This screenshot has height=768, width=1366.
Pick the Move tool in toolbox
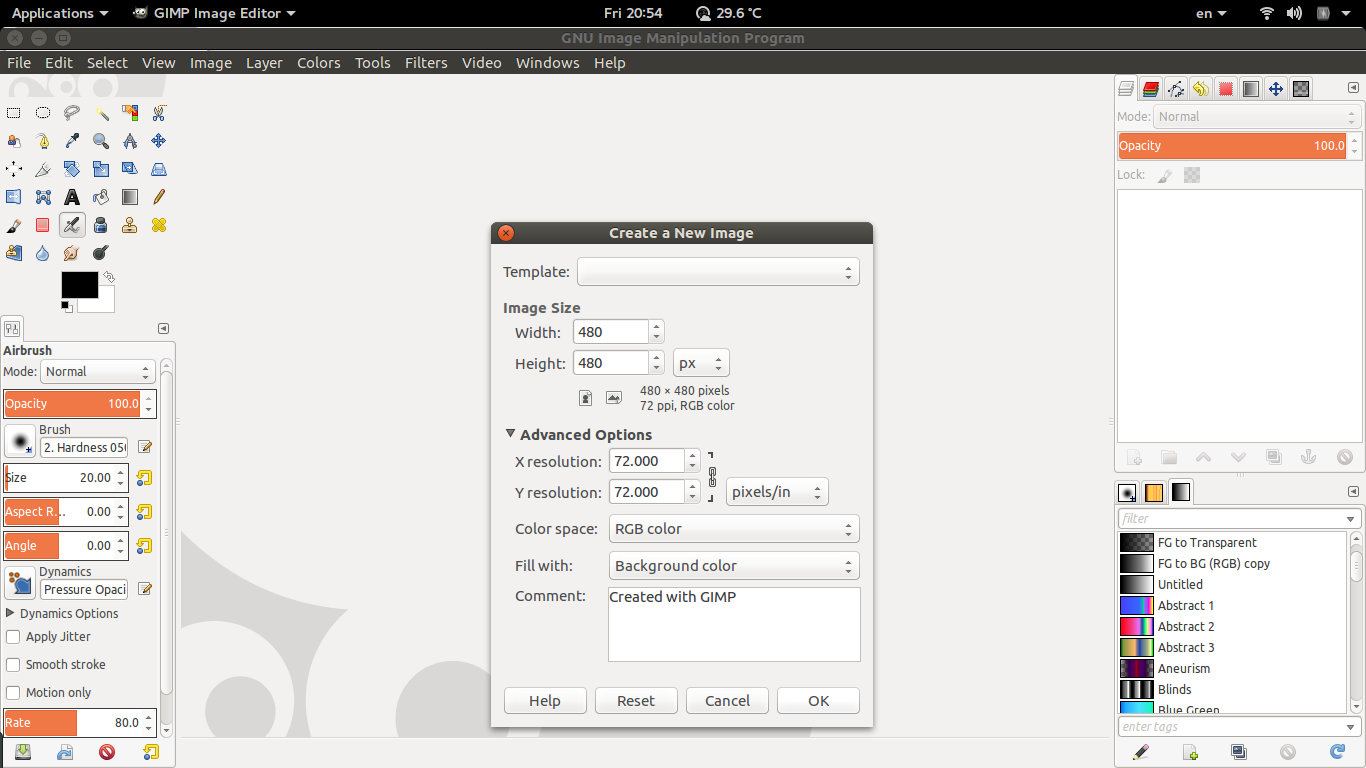[x=159, y=141]
